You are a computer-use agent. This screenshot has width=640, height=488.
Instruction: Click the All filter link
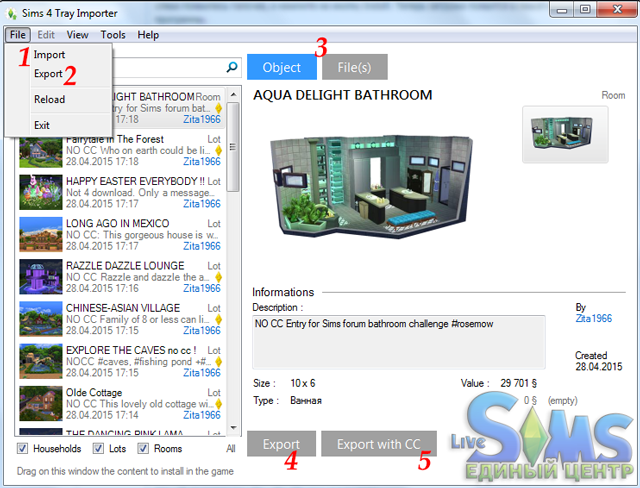point(231,449)
